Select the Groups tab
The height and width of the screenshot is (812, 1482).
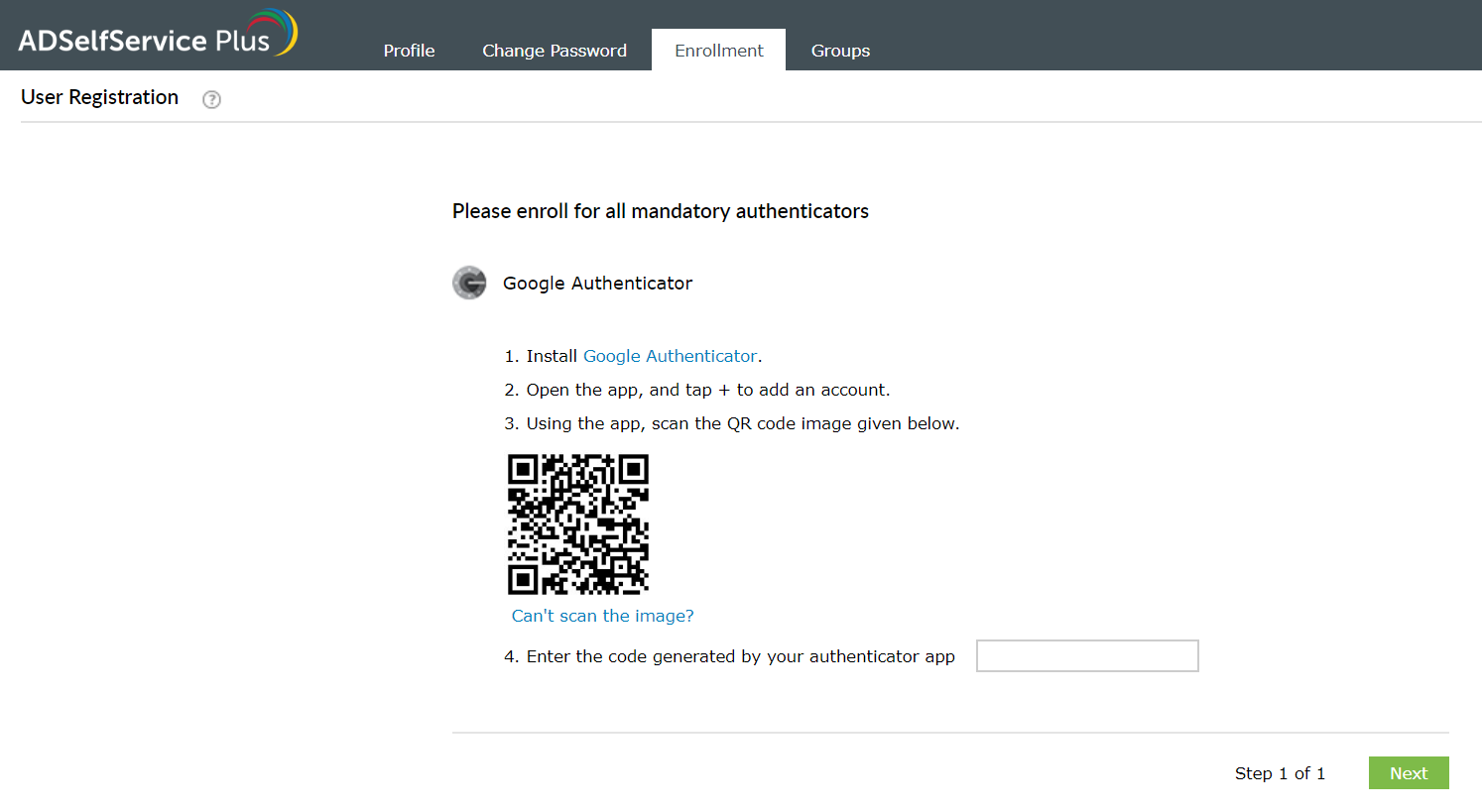pos(840,50)
